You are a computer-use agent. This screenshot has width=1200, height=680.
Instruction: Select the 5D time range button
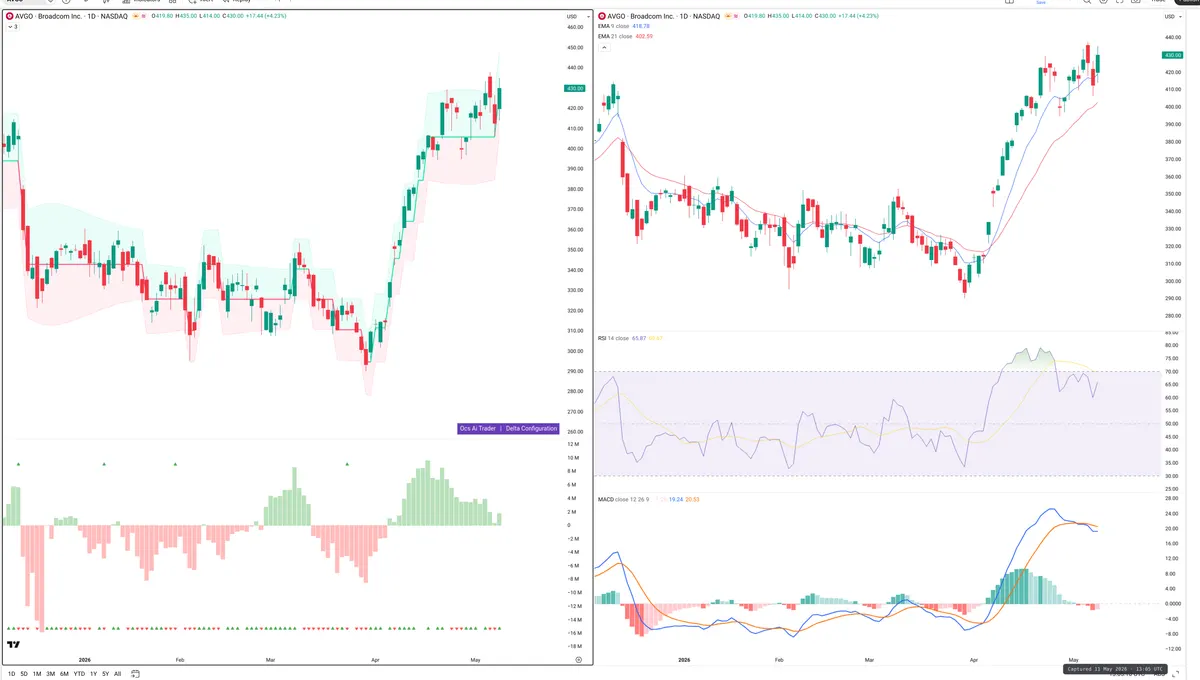(24, 673)
